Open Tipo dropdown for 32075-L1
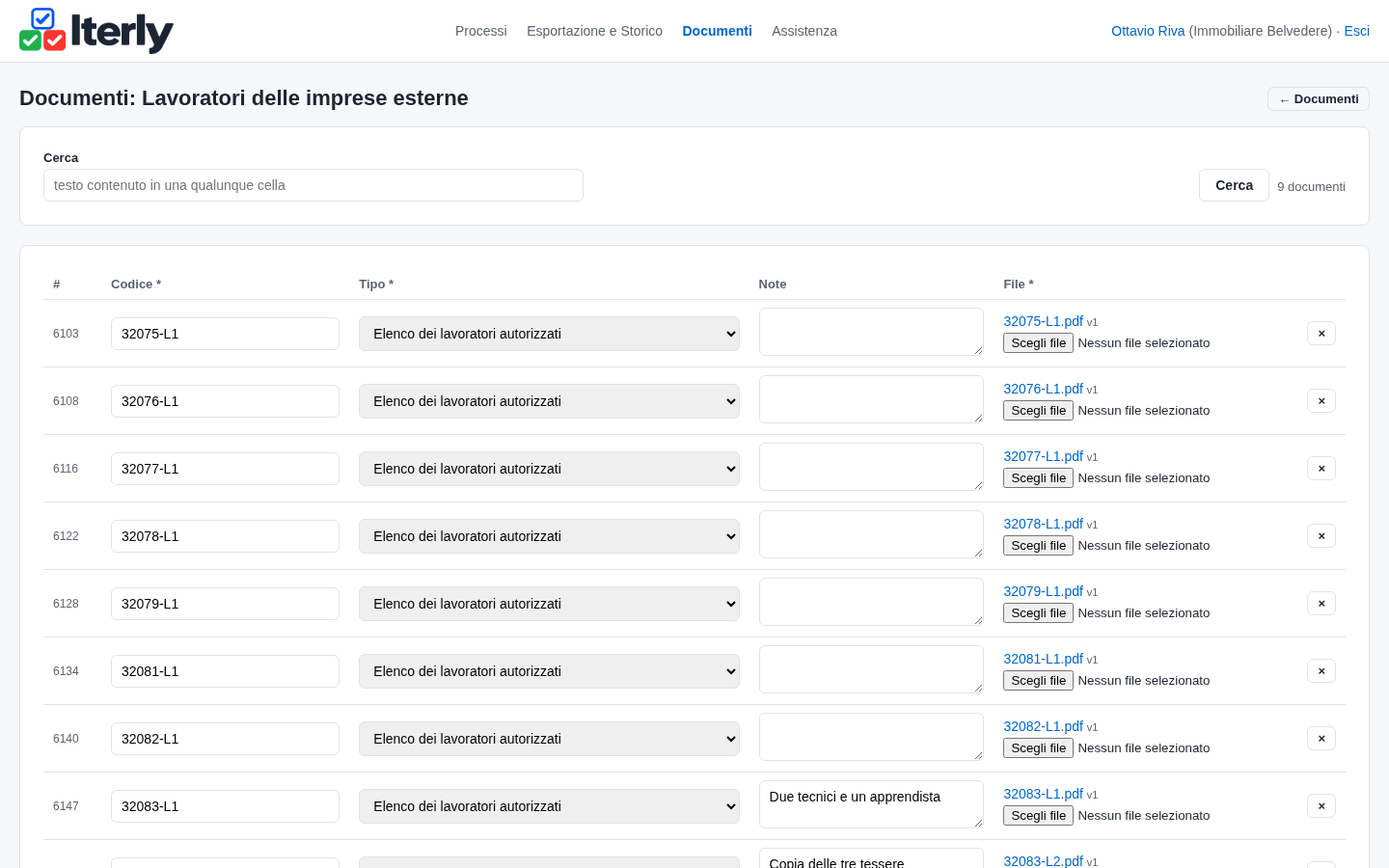This screenshot has height=868, width=1389. pyautogui.click(x=549, y=334)
